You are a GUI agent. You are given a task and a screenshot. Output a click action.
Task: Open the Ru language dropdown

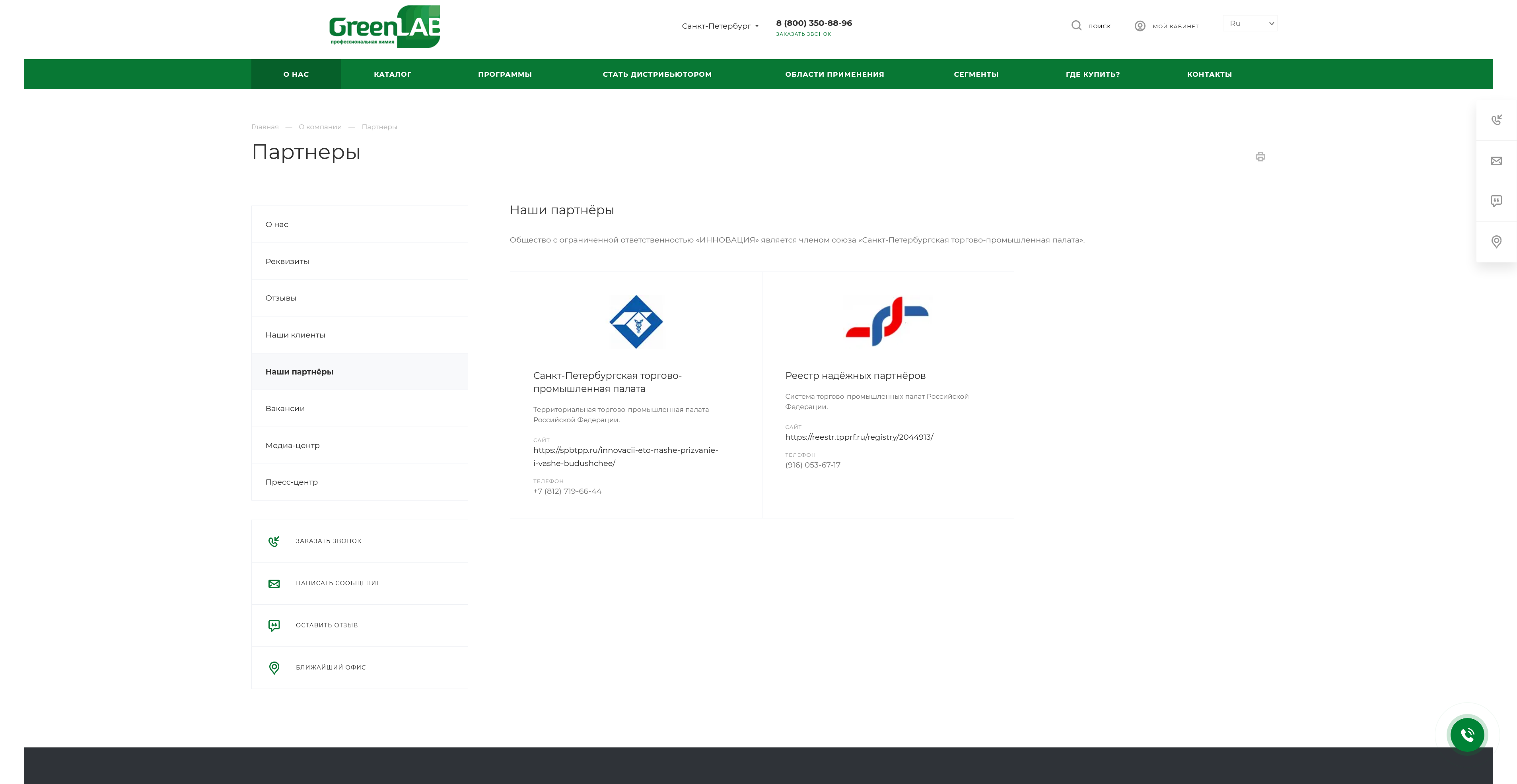[x=1251, y=23]
